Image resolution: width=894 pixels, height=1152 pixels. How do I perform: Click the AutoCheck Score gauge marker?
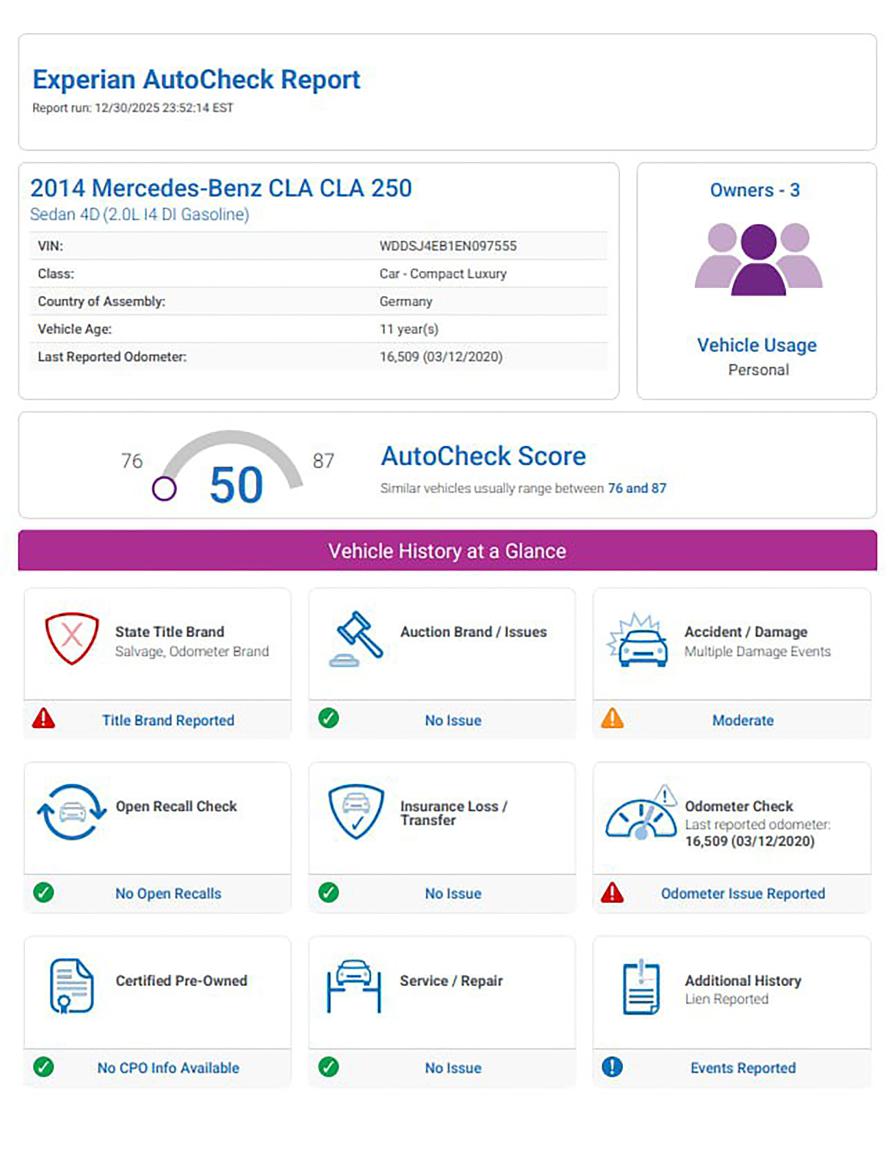(165, 489)
